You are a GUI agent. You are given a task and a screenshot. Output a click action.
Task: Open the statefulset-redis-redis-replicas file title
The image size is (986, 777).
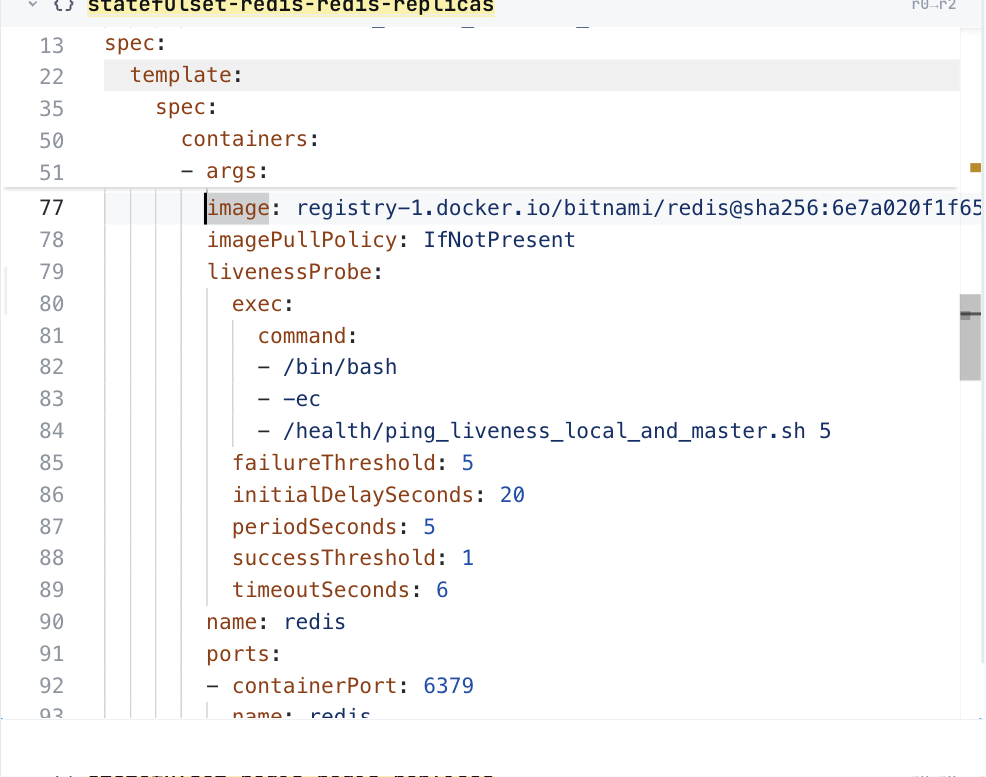[291, 6]
